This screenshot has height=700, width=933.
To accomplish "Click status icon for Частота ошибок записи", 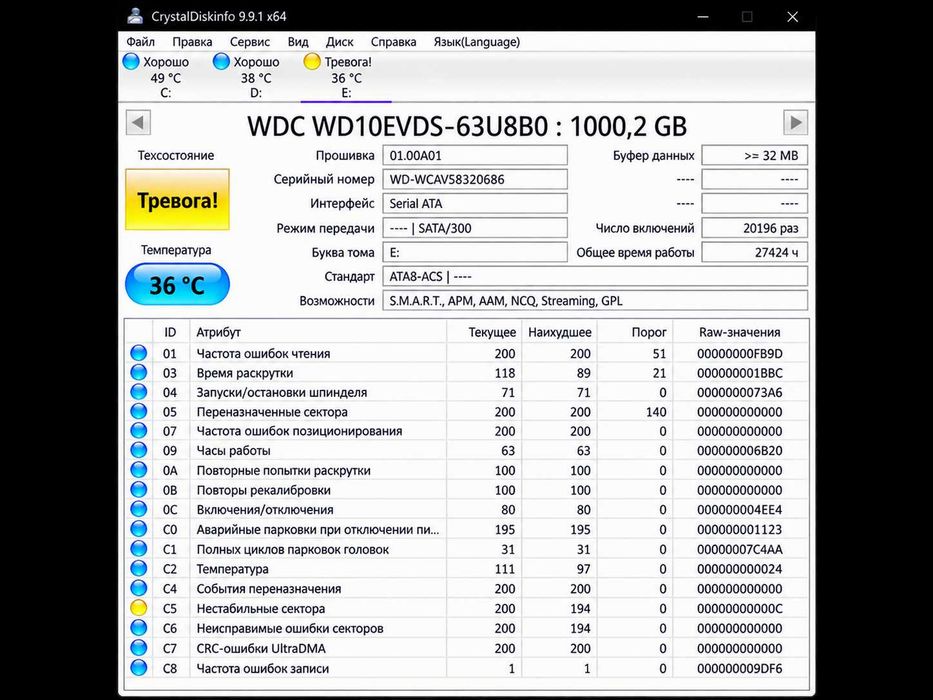I will 139,667.
